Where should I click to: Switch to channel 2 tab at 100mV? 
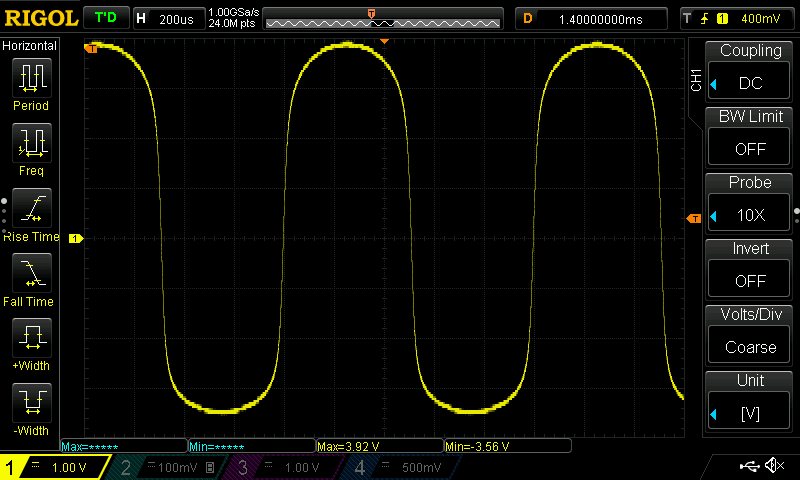(165, 467)
